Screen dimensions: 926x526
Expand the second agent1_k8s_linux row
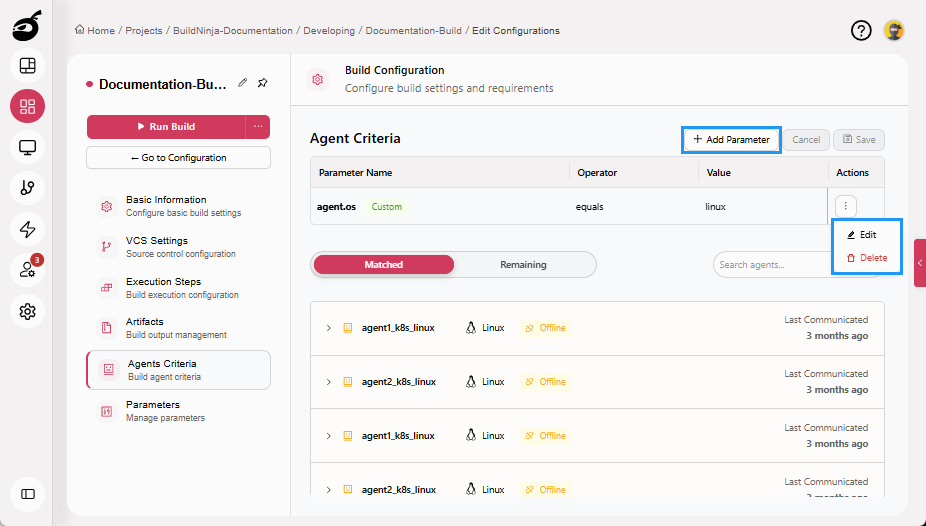(x=328, y=436)
